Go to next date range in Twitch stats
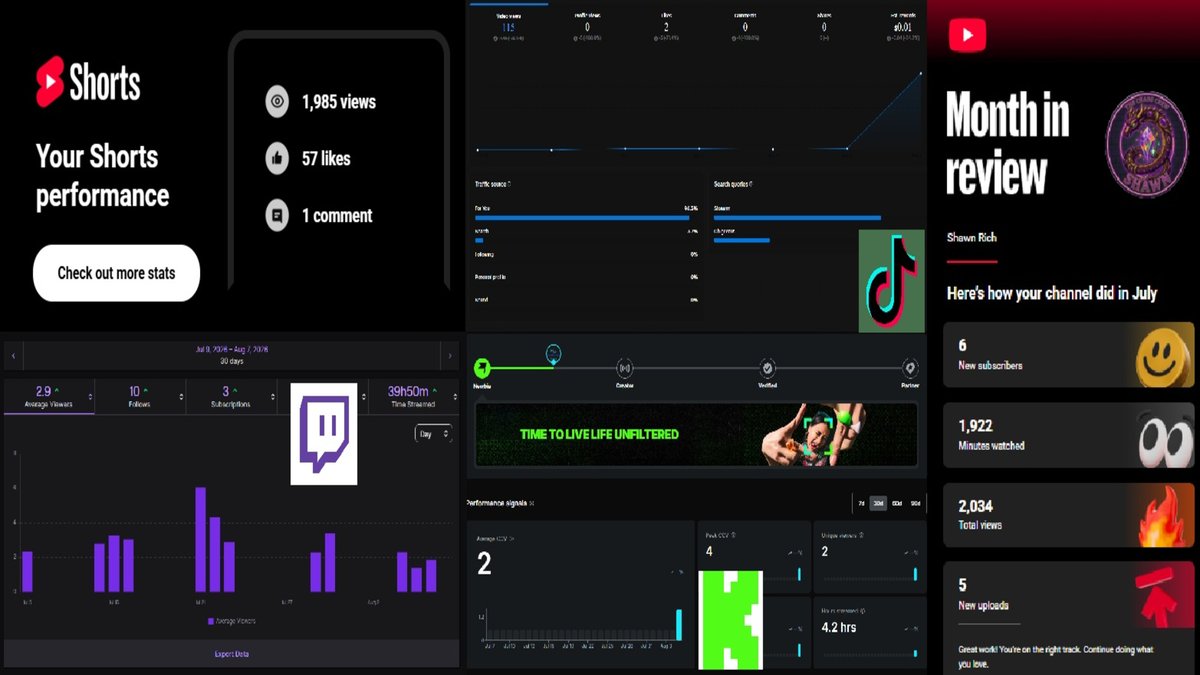The height and width of the screenshot is (675, 1200). (448, 355)
